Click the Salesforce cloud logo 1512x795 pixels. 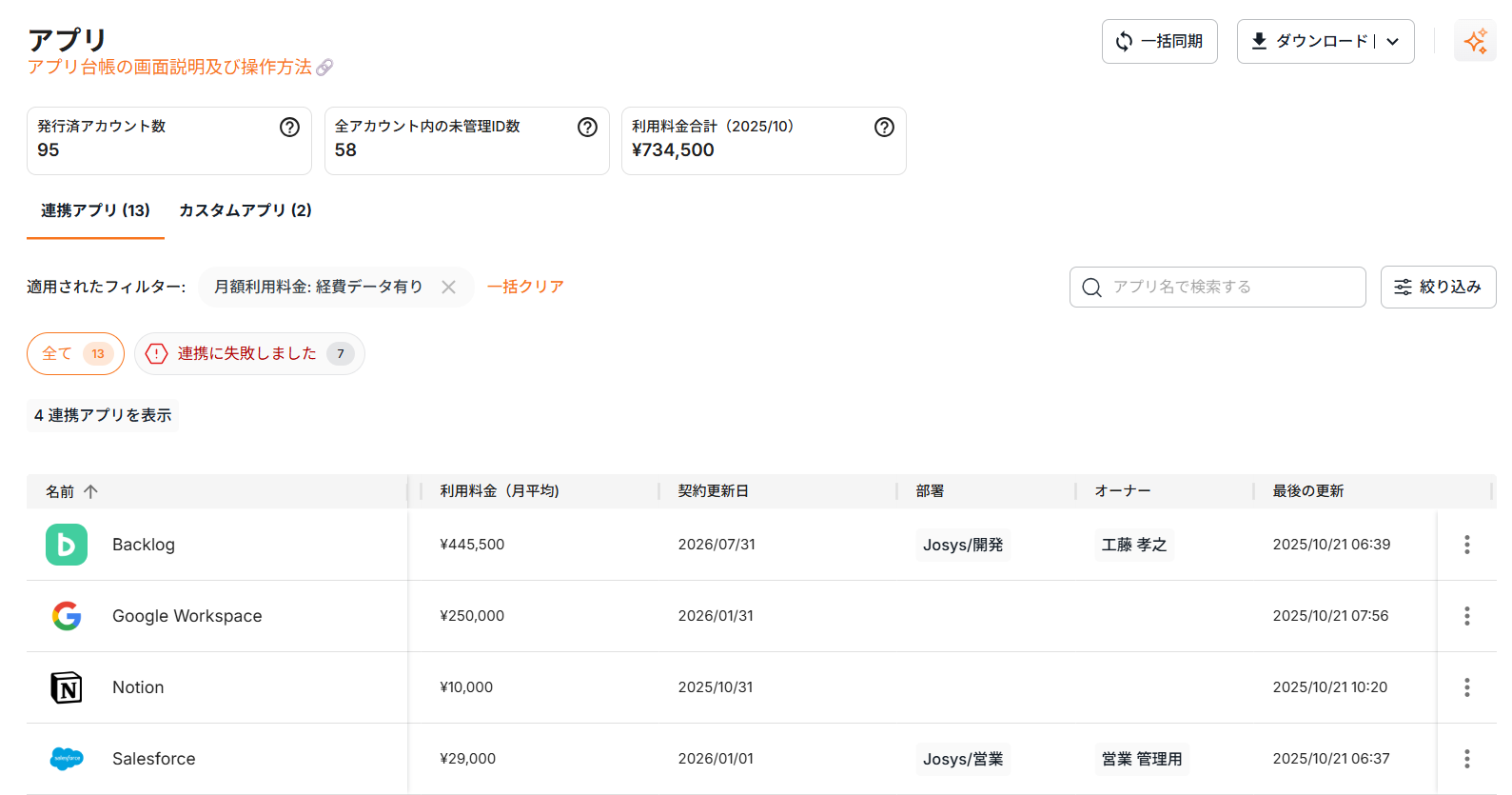pos(67,759)
